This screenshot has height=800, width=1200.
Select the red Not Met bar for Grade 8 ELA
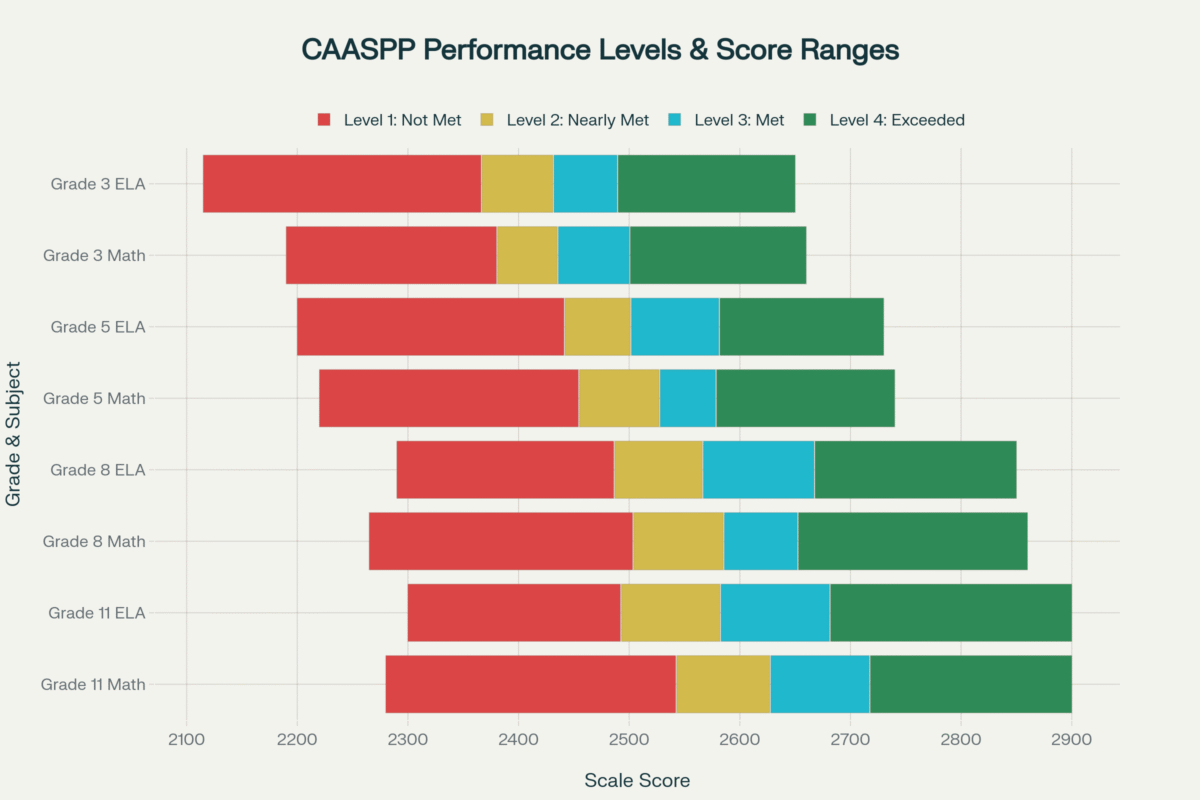click(505, 470)
